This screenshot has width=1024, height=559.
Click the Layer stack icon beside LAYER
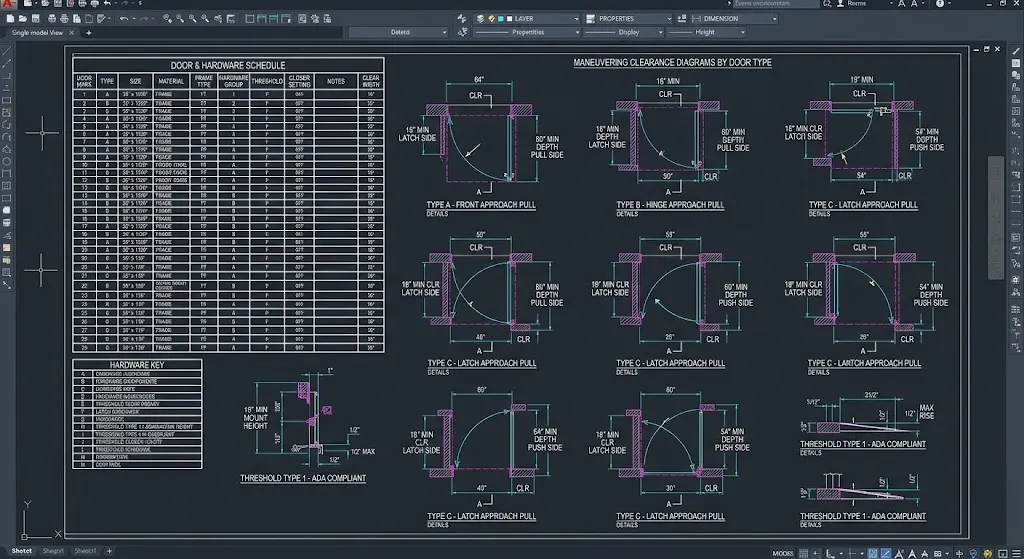pos(480,18)
